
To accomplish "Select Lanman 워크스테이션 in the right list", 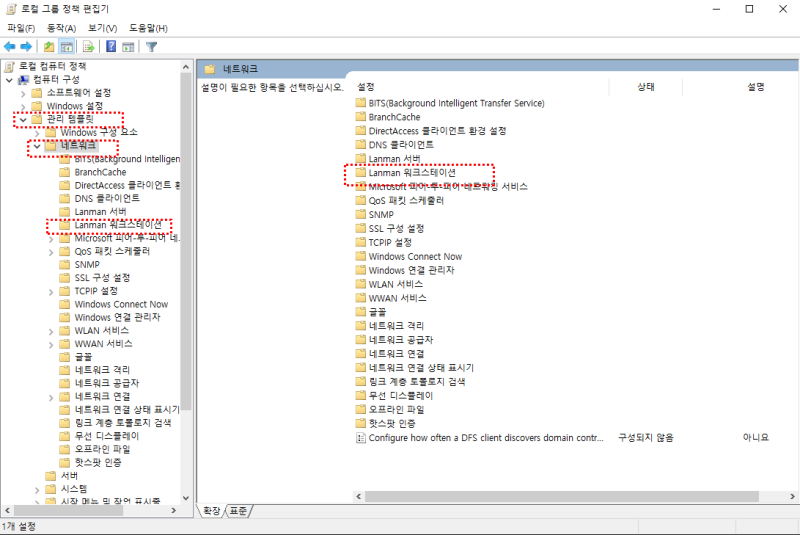I will pos(412,173).
